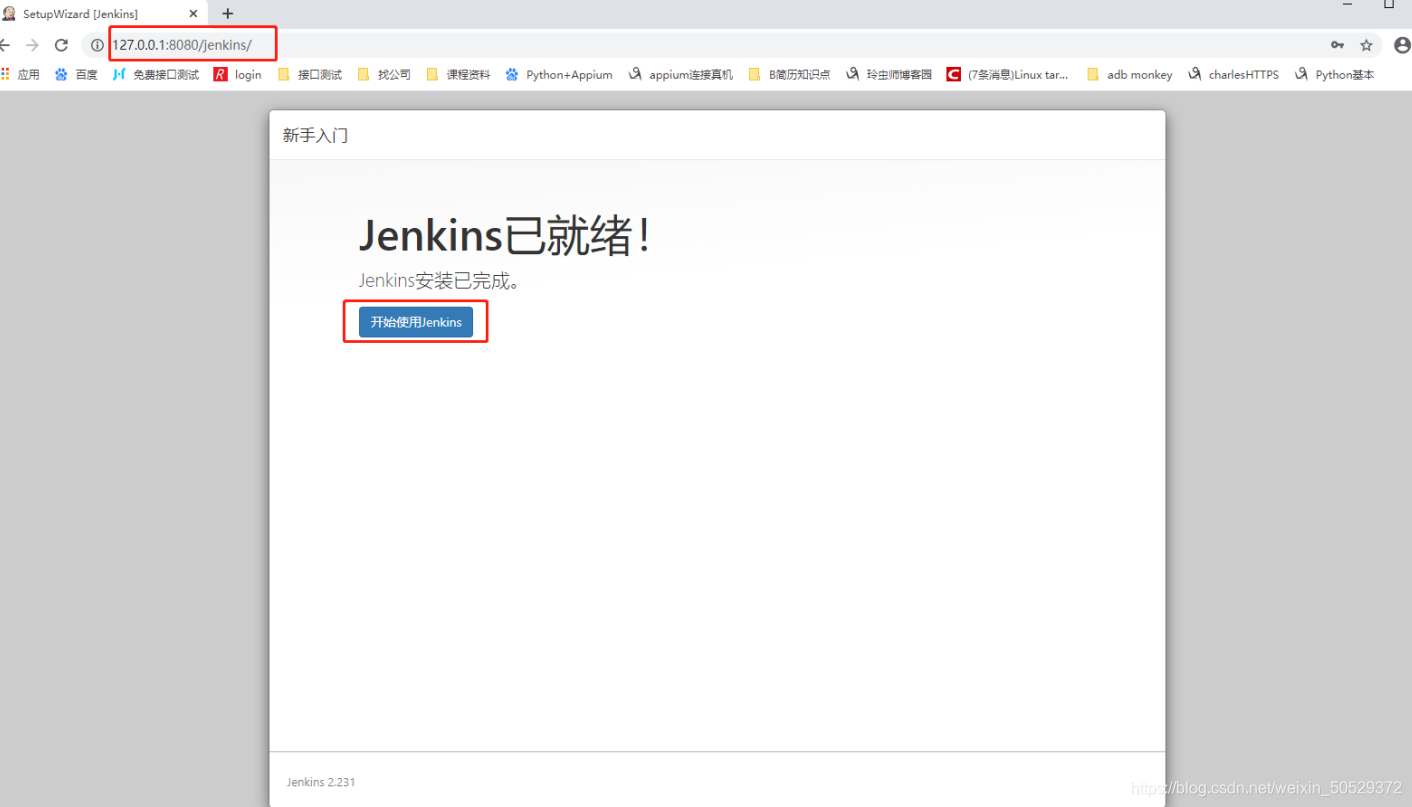This screenshot has height=807, width=1412.
Task: Open the 找公司 bookmark folder
Action: click(384, 74)
